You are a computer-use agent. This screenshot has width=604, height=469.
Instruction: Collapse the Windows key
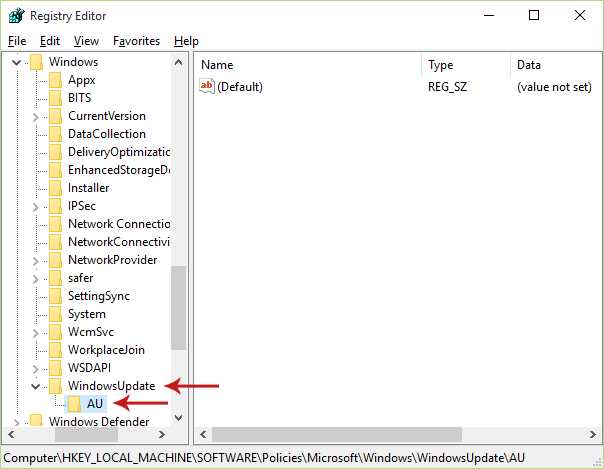(16, 62)
